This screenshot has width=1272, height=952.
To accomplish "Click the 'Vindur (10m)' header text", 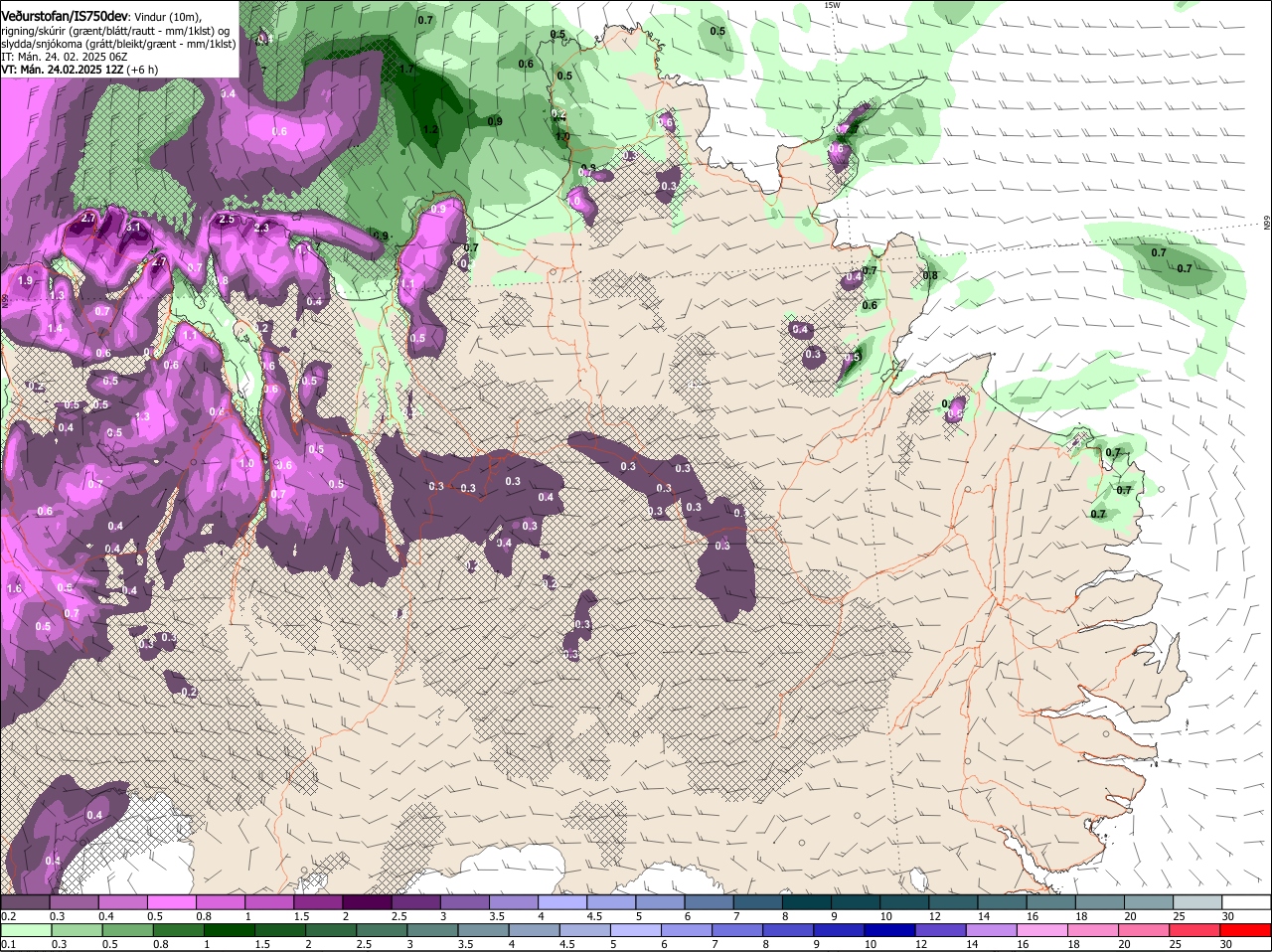I will 167,17.
